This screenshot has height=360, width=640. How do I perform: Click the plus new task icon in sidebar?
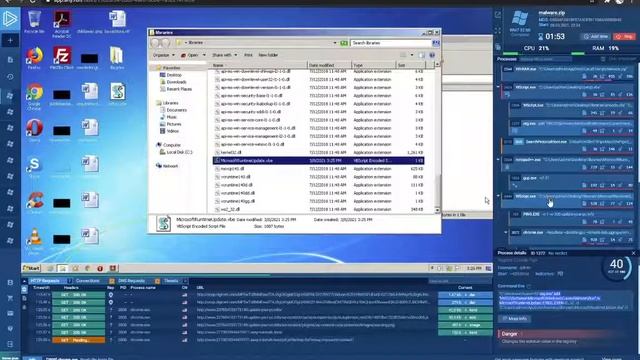10,40
